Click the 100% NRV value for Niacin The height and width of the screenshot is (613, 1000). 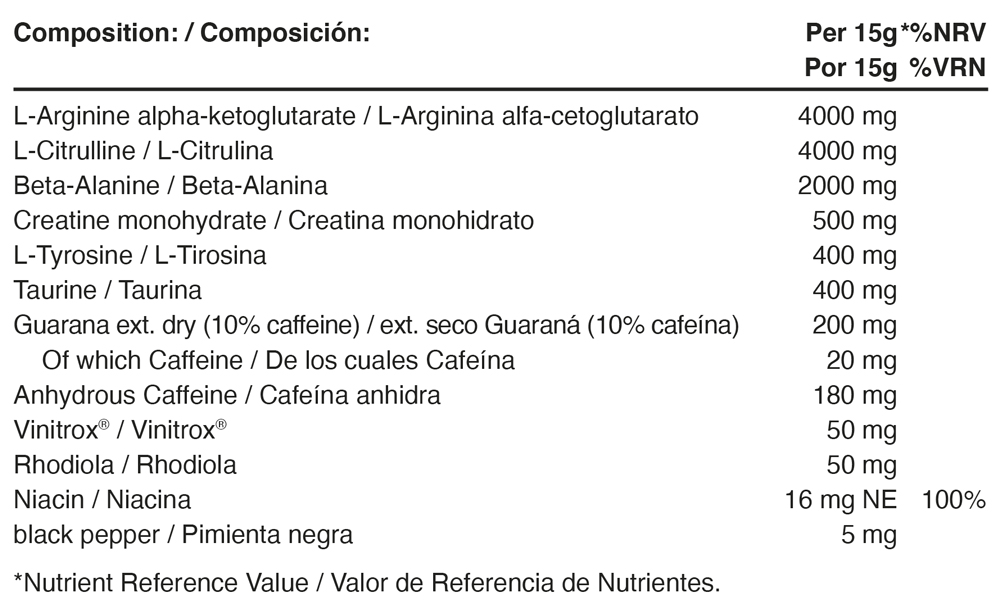pyautogui.click(x=955, y=499)
